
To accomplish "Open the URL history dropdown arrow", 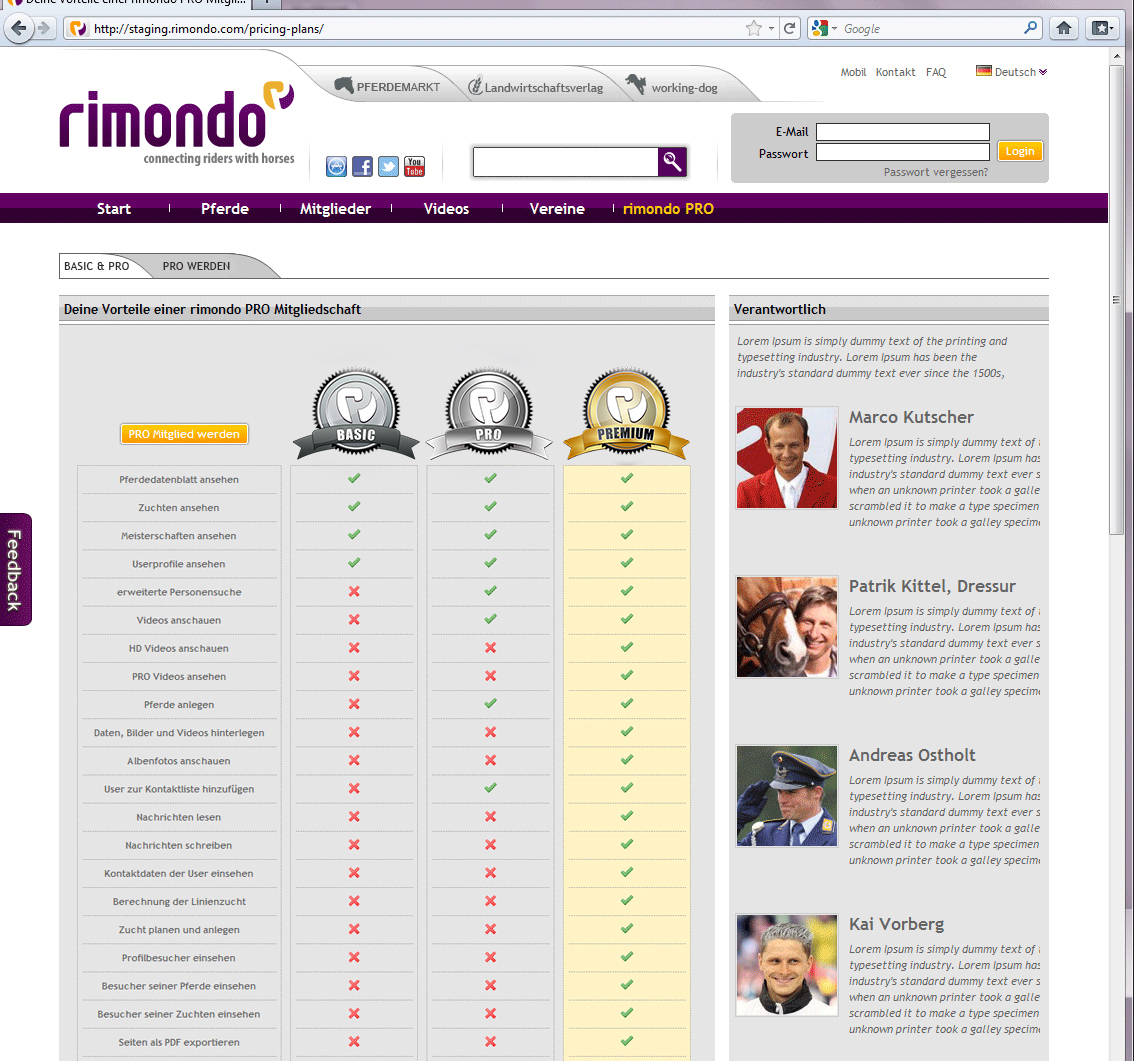I will point(771,29).
